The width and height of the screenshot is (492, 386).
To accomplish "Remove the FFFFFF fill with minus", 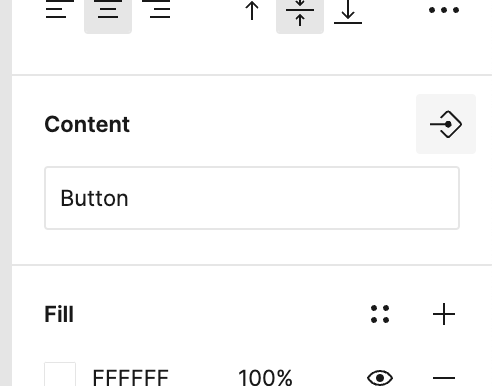I will click(444, 378).
